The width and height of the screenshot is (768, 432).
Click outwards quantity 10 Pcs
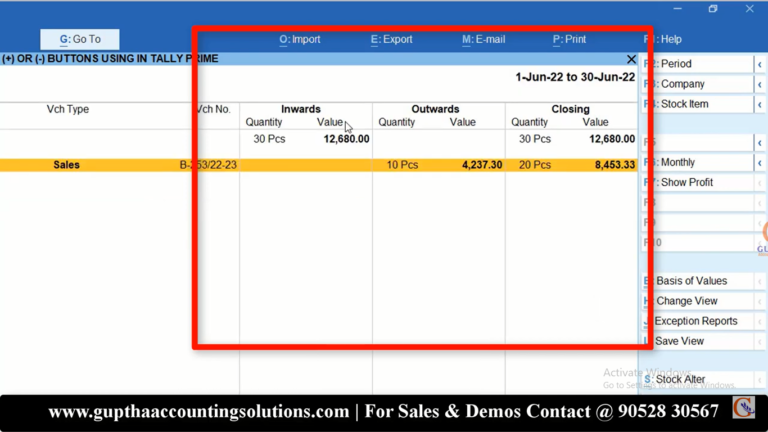click(402, 165)
